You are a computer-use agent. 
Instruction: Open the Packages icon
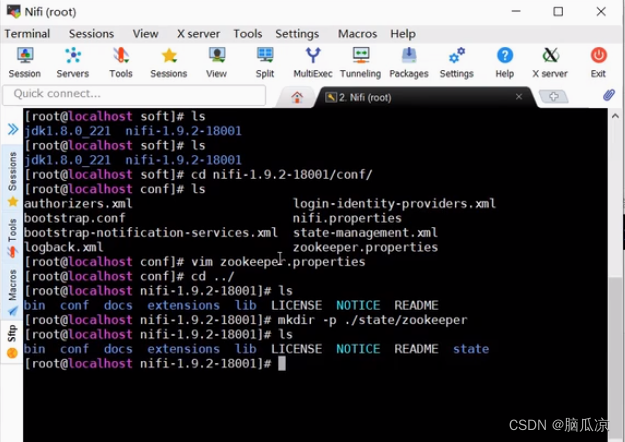tap(409, 63)
